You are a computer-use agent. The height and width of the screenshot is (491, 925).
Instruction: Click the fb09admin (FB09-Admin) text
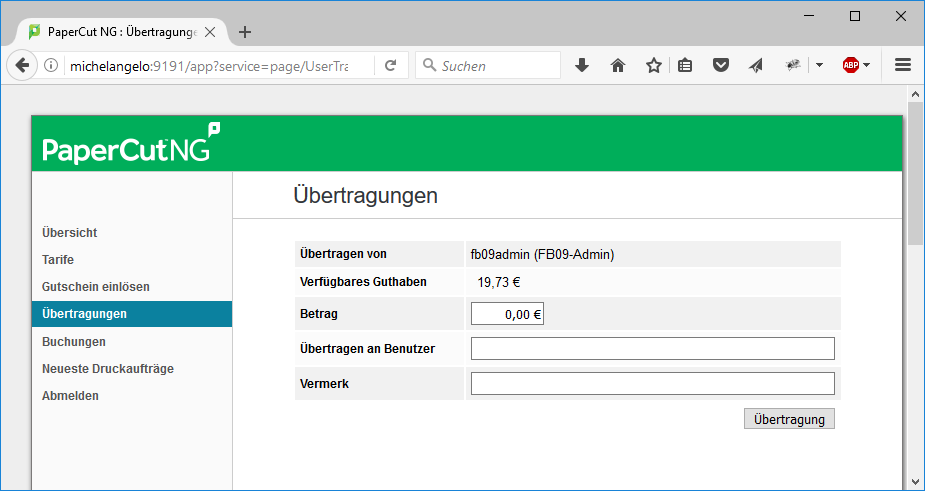point(543,255)
